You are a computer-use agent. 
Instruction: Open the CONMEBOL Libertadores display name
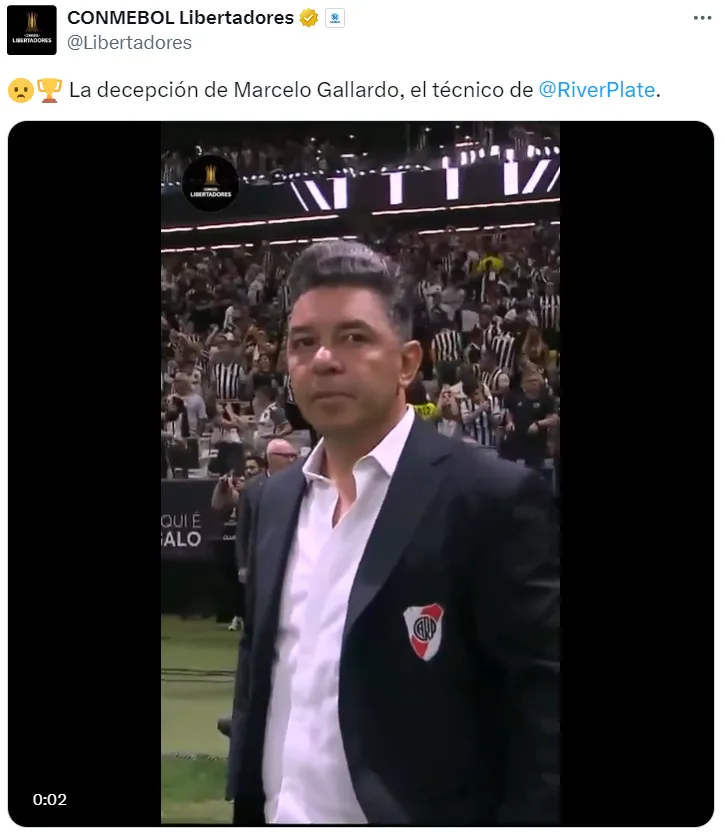(x=180, y=18)
